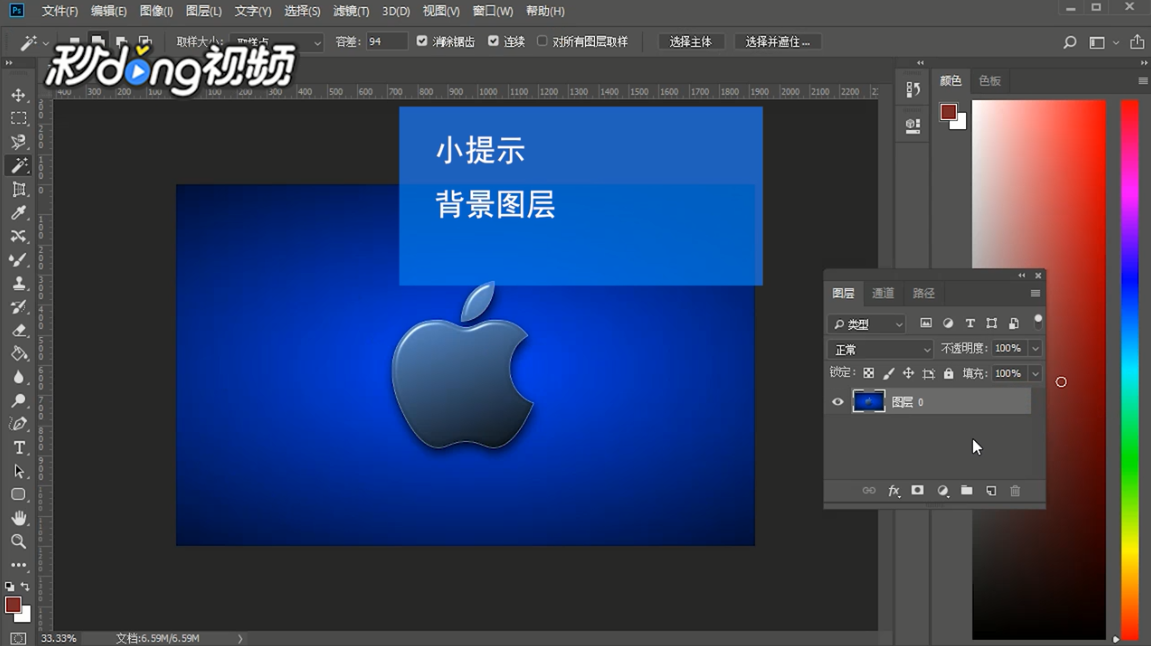
Task: Open the 选择(S) menu
Action: [302, 11]
